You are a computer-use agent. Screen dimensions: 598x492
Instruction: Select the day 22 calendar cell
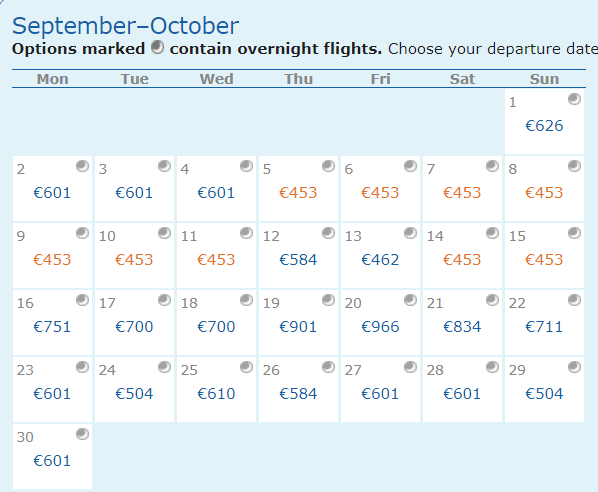(x=544, y=323)
